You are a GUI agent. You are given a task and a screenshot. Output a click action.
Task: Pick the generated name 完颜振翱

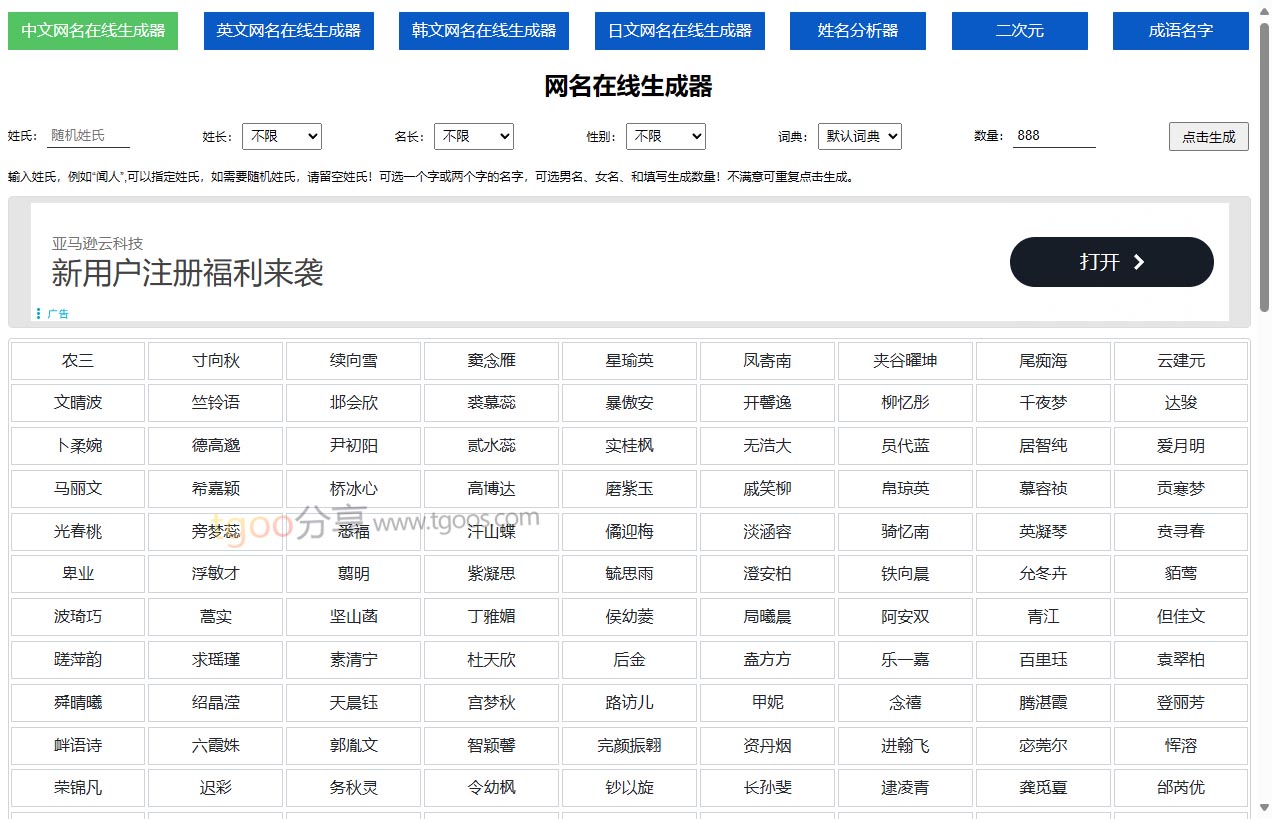coord(629,746)
